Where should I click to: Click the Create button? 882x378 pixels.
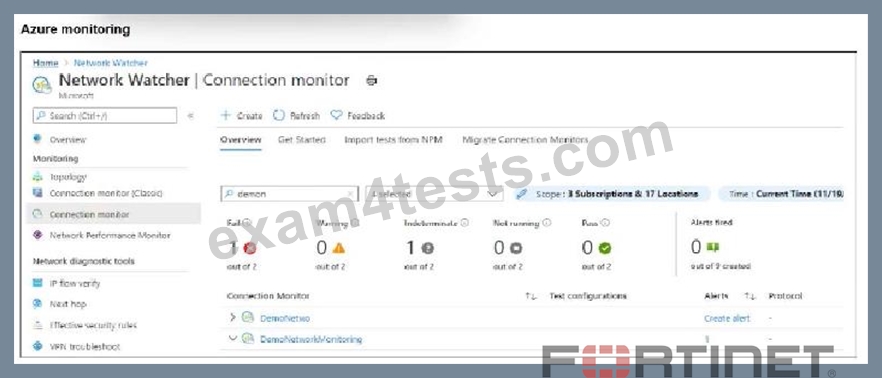click(x=241, y=115)
